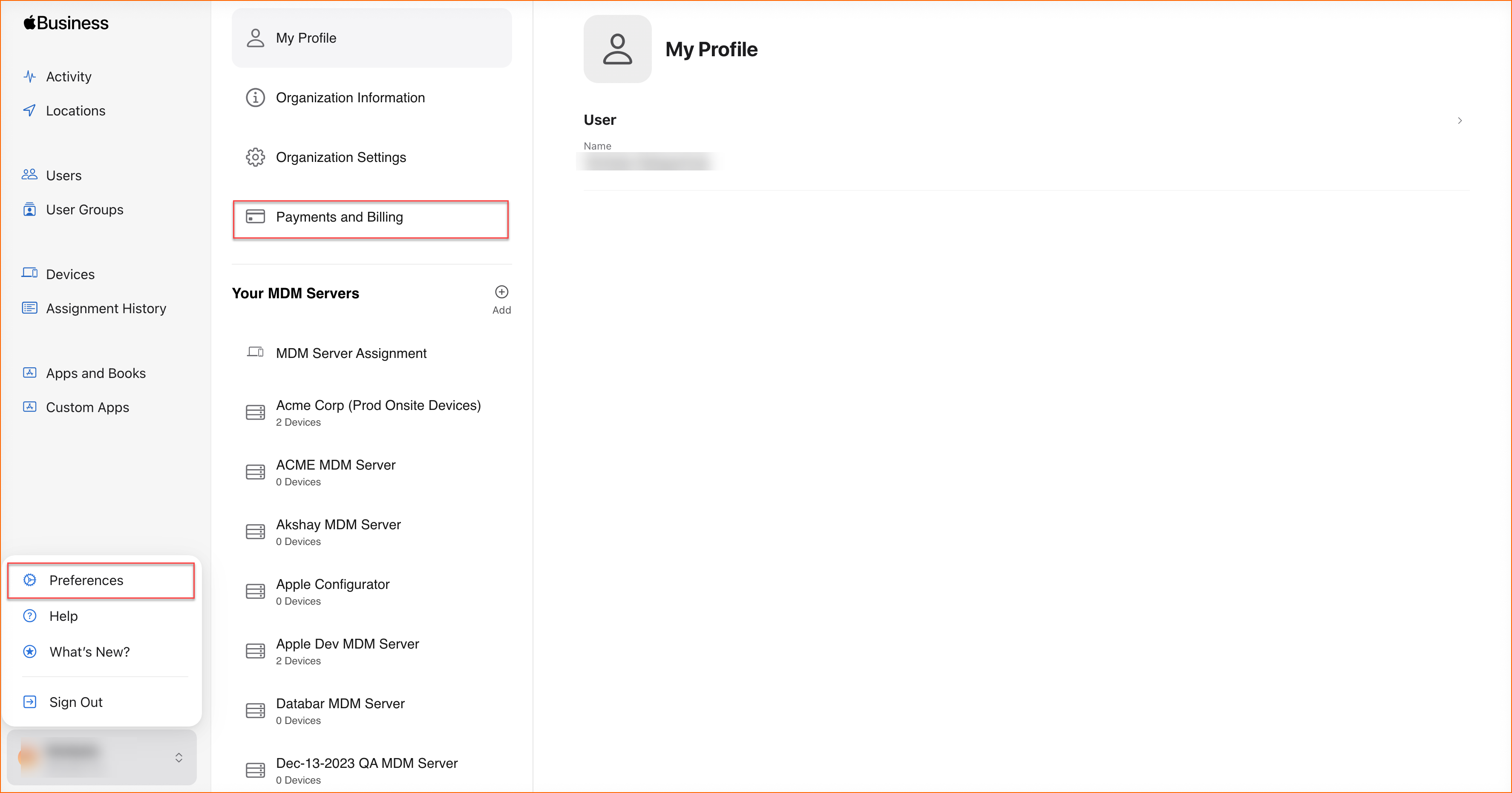The width and height of the screenshot is (1512, 793).
Task: Click the Apple Business logo
Action: click(66, 23)
